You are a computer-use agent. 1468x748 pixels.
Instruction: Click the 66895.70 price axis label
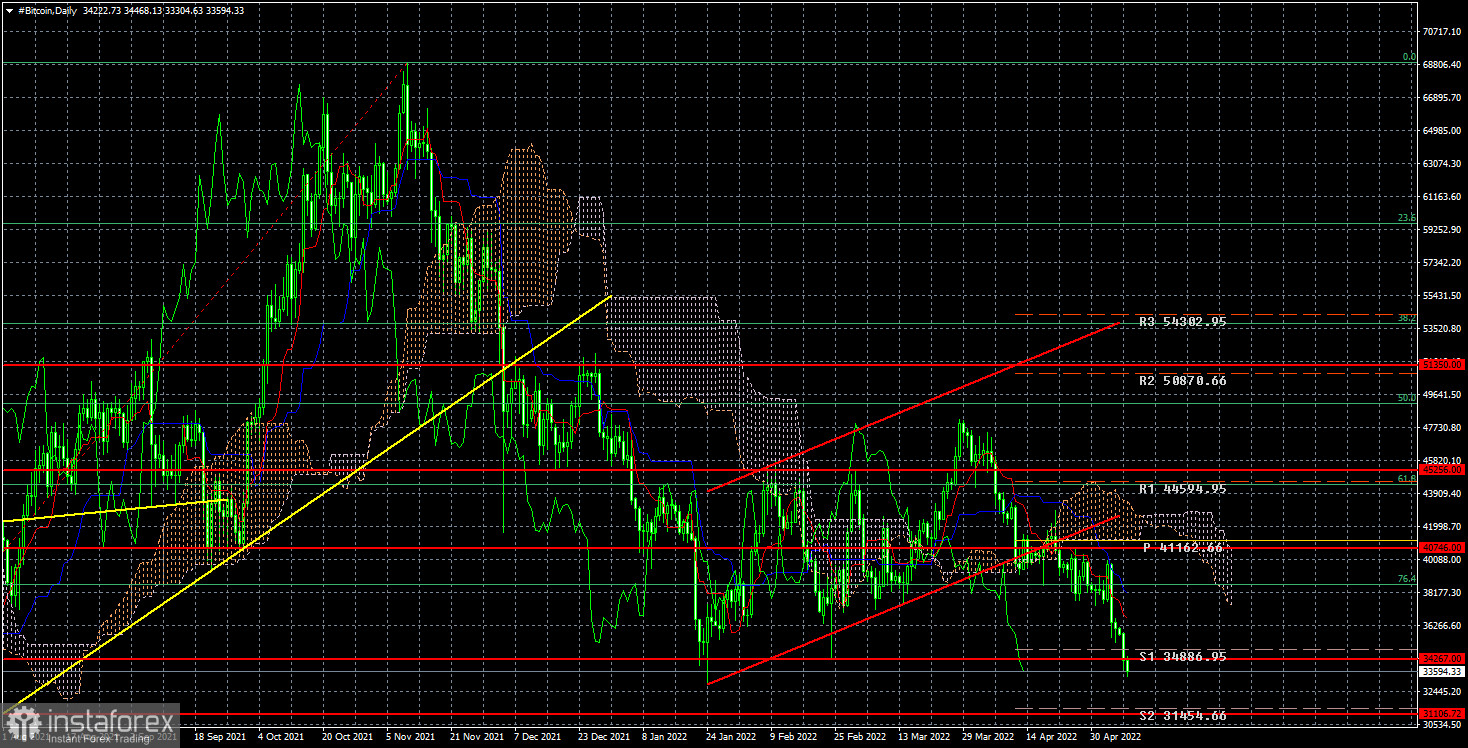click(1444, 98)
